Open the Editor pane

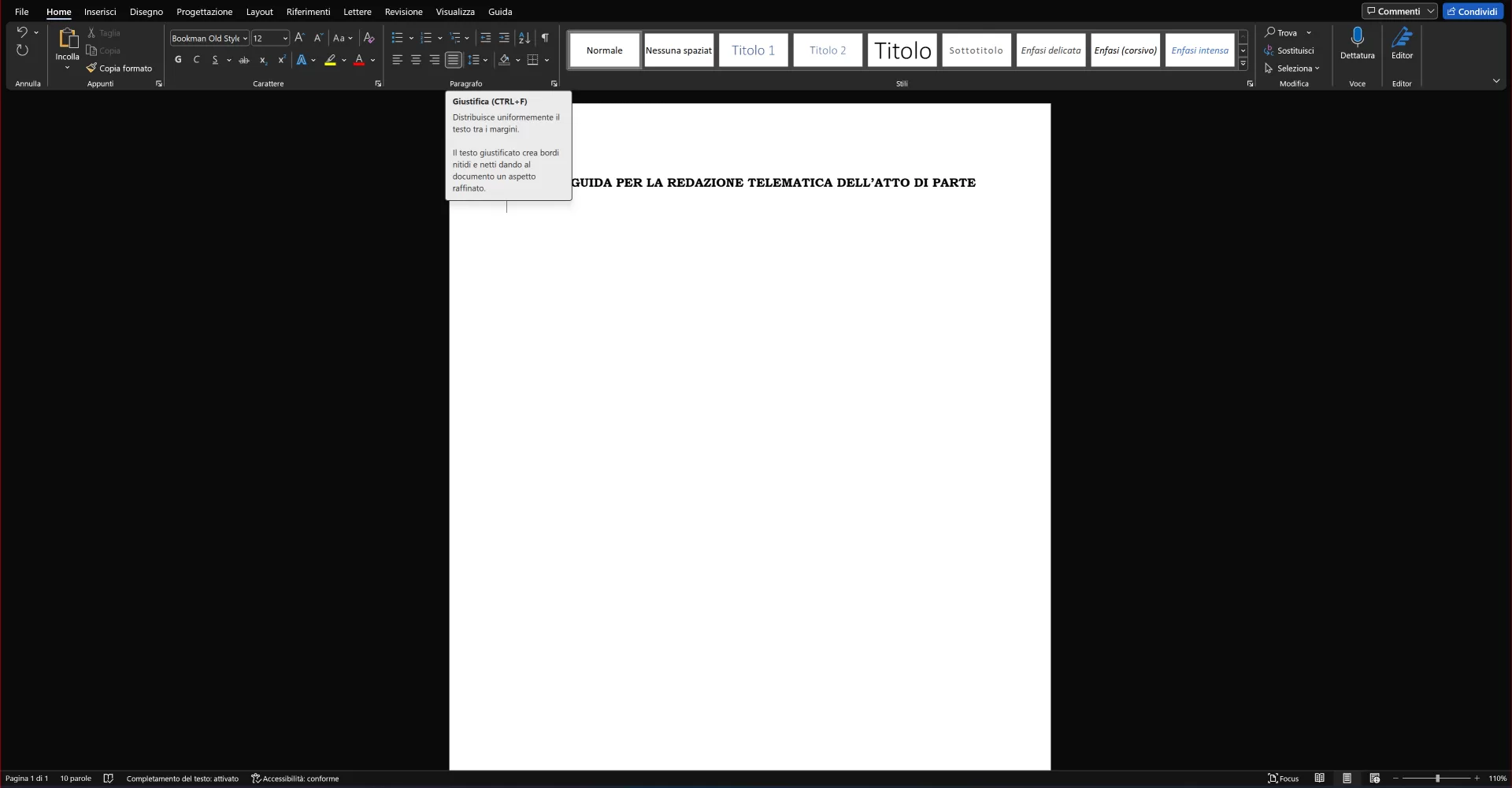tap(1402, 43)
